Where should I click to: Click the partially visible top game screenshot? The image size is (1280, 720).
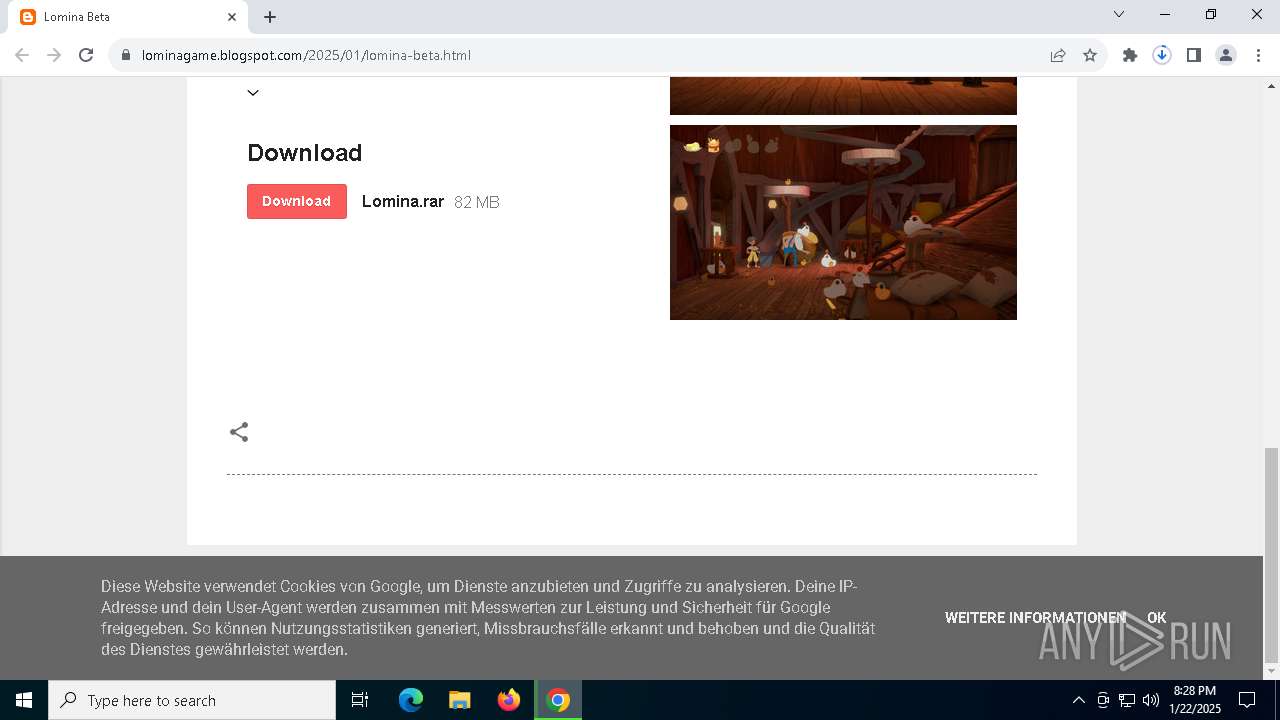[x=843, y=96]
